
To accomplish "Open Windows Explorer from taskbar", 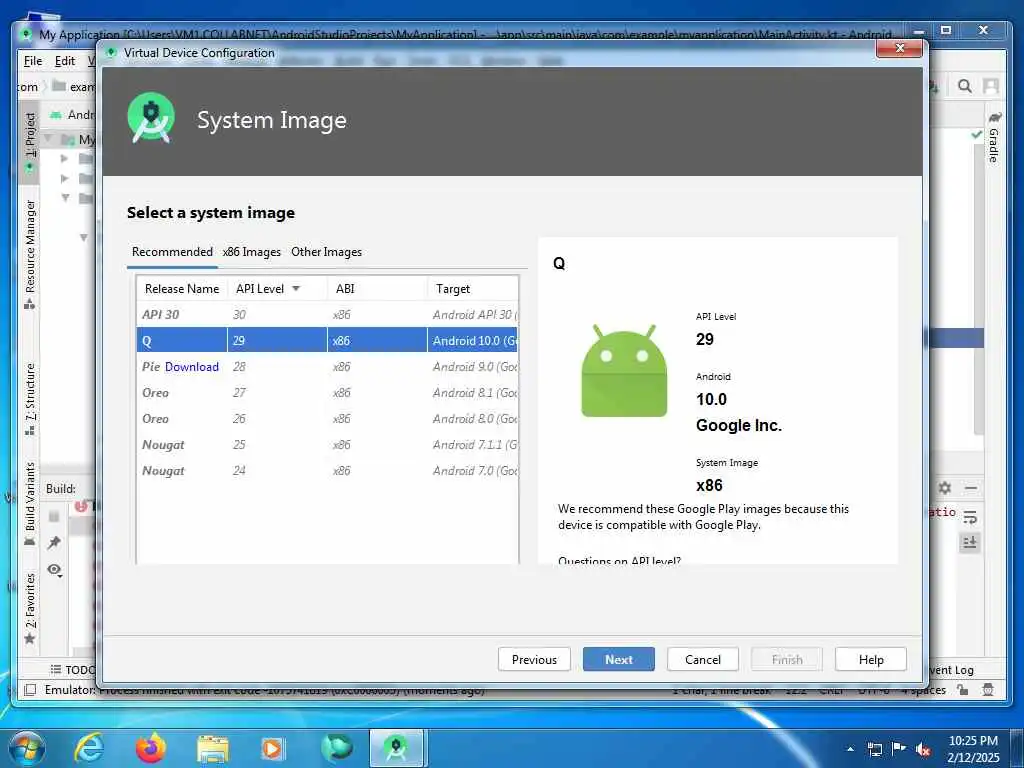I will coord(213,748).
